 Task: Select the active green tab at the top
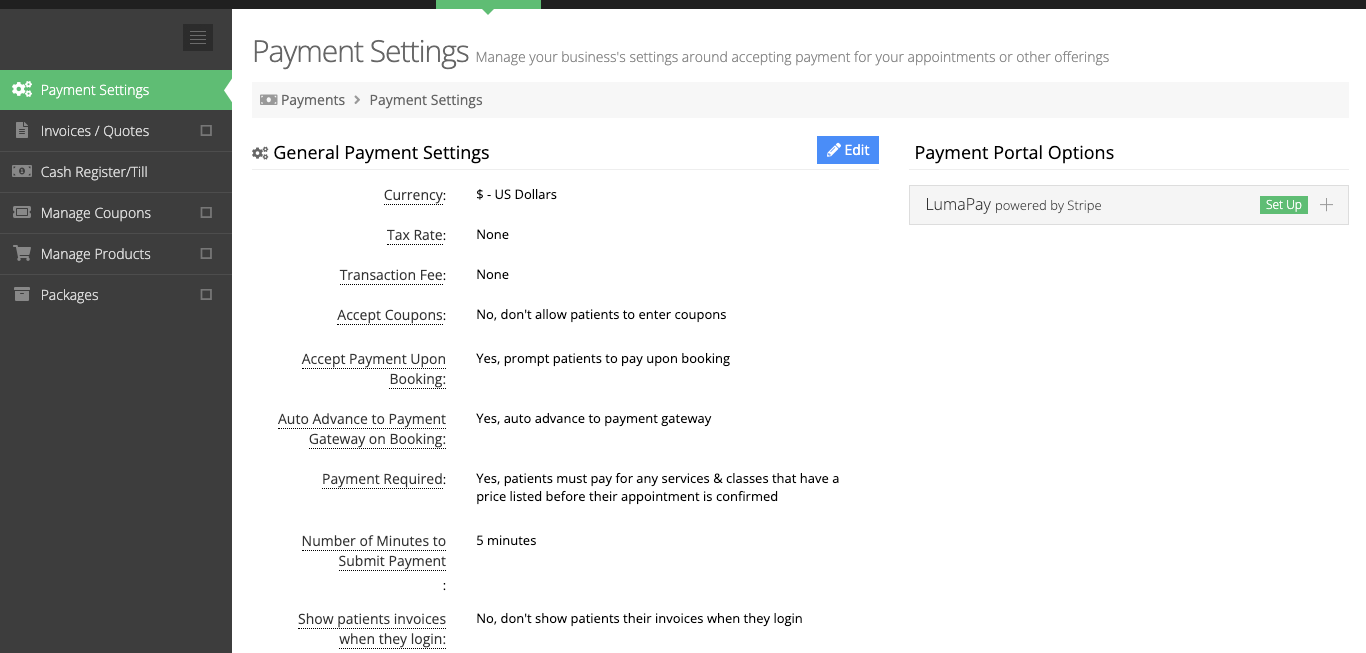[x=487, y=4]
